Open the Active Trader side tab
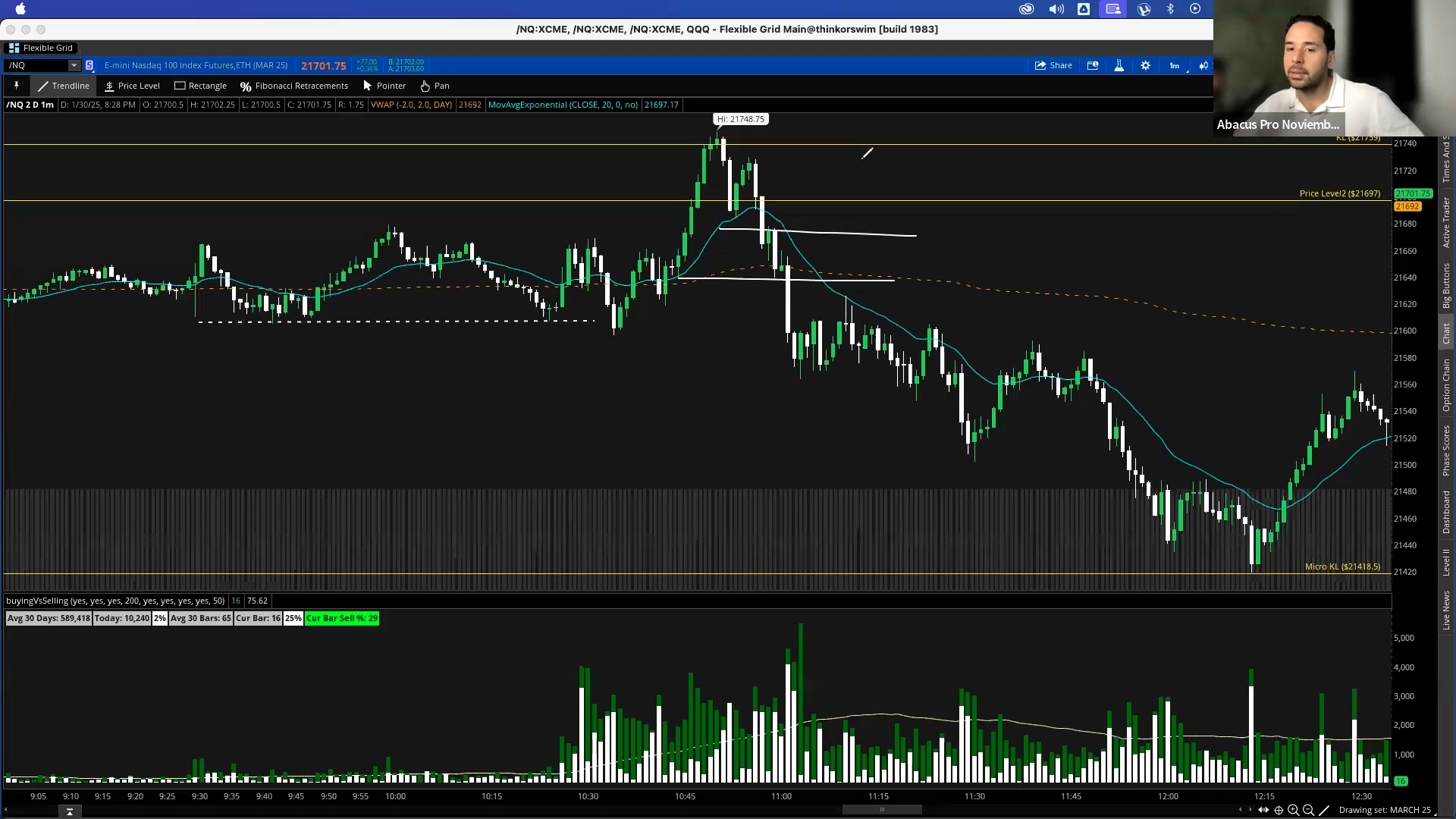The height and width of the screenshot is (819, 1456). [1446, 222]
